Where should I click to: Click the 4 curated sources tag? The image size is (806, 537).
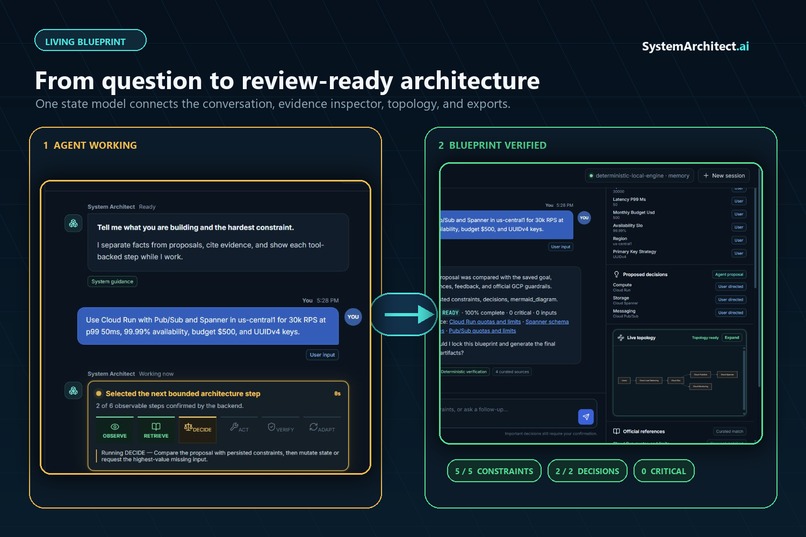512,372
